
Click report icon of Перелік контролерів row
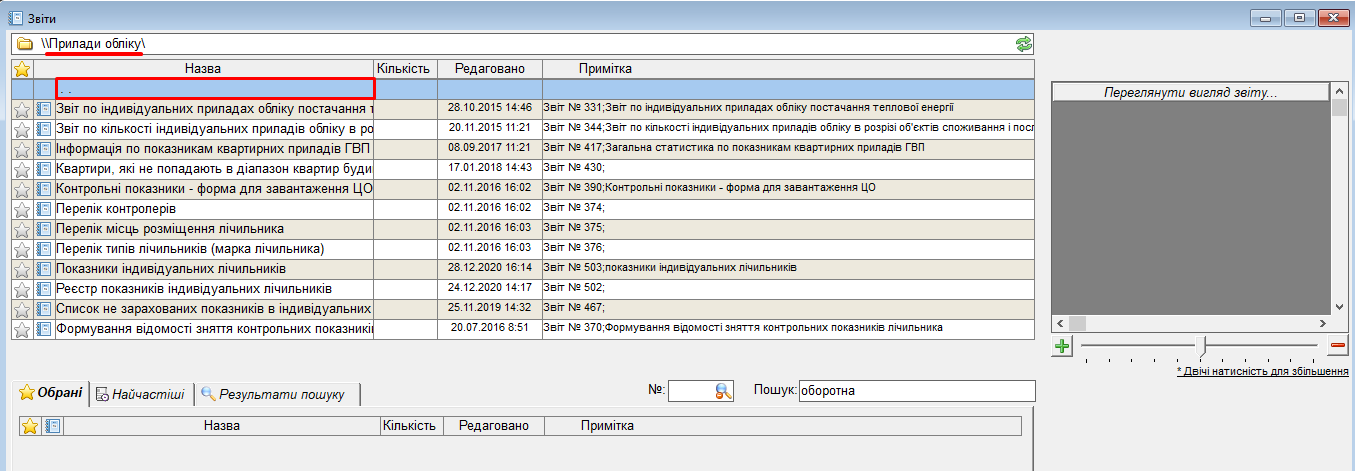(44, 209)
